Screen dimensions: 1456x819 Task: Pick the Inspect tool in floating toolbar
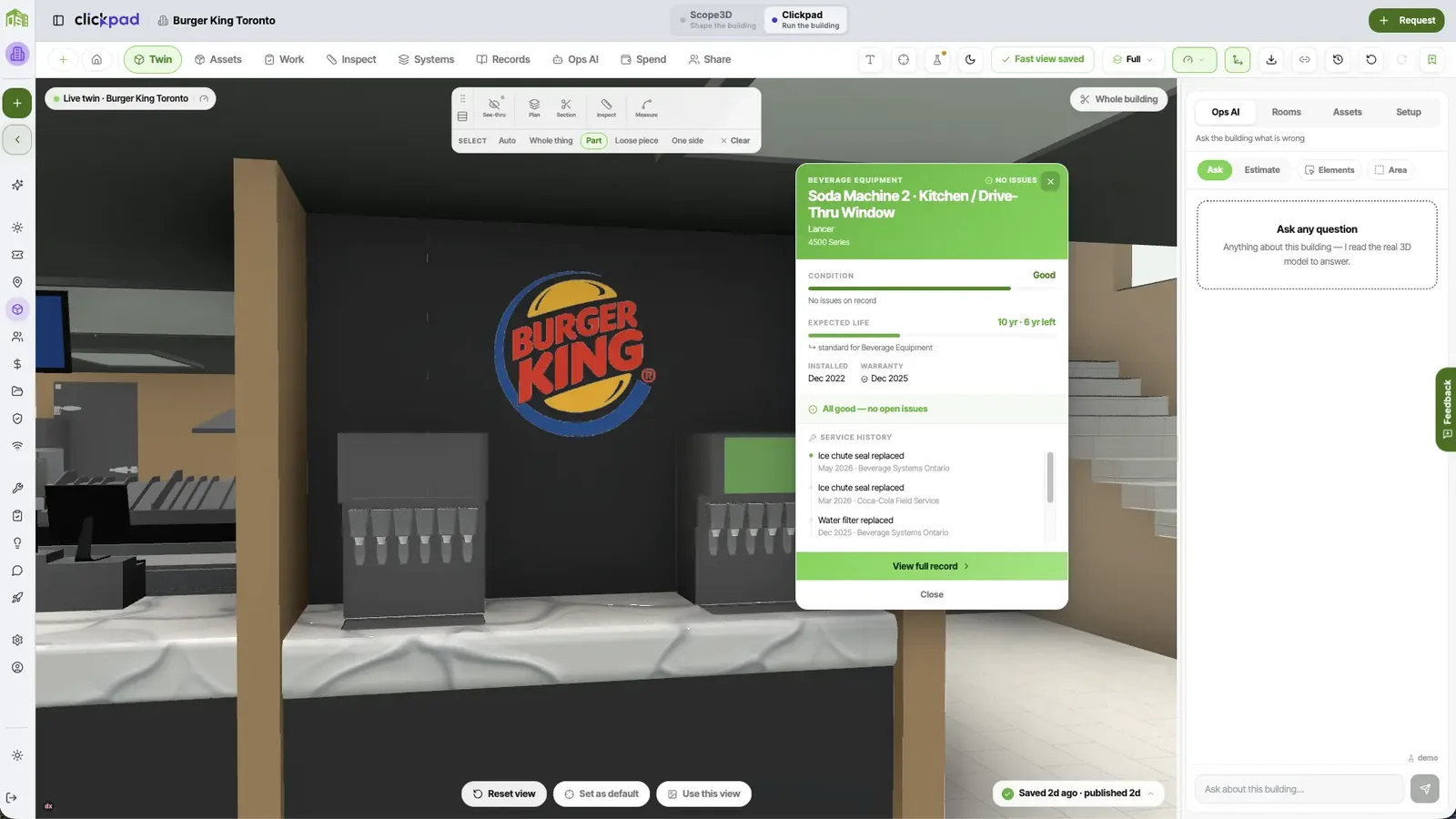coord(606,107)
